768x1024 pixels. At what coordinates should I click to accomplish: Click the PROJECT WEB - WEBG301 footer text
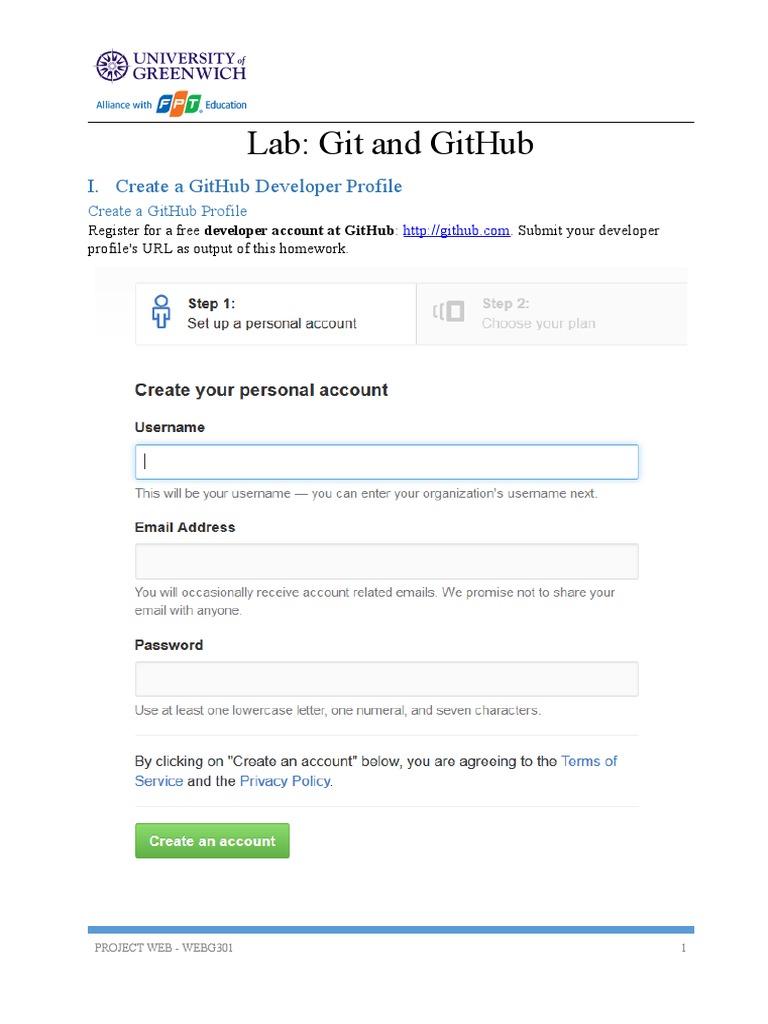pyautogui.click(x=164, y=948)
